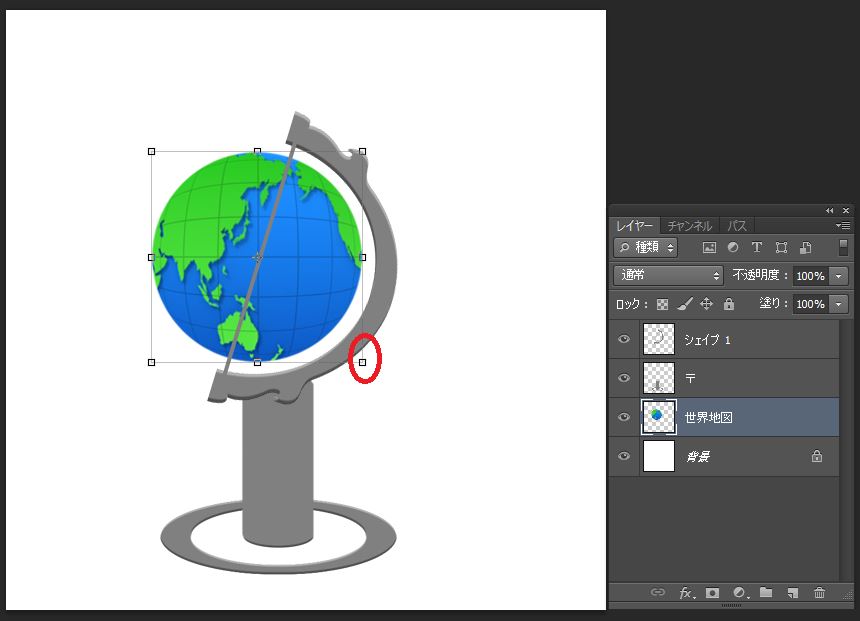Create a new layer
The height and width of the screenshot is (621, 860).
click(792, 593)
